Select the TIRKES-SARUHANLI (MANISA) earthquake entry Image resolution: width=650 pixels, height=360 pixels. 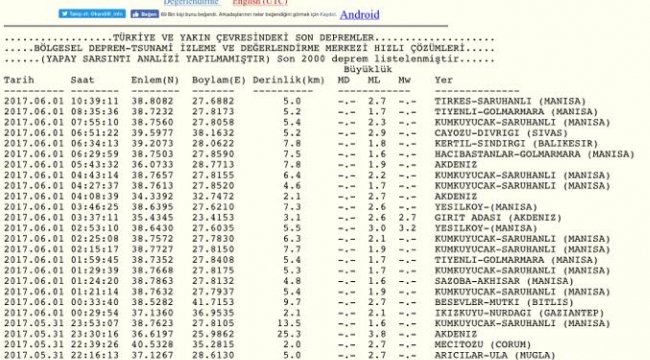[x=510, y=101]
